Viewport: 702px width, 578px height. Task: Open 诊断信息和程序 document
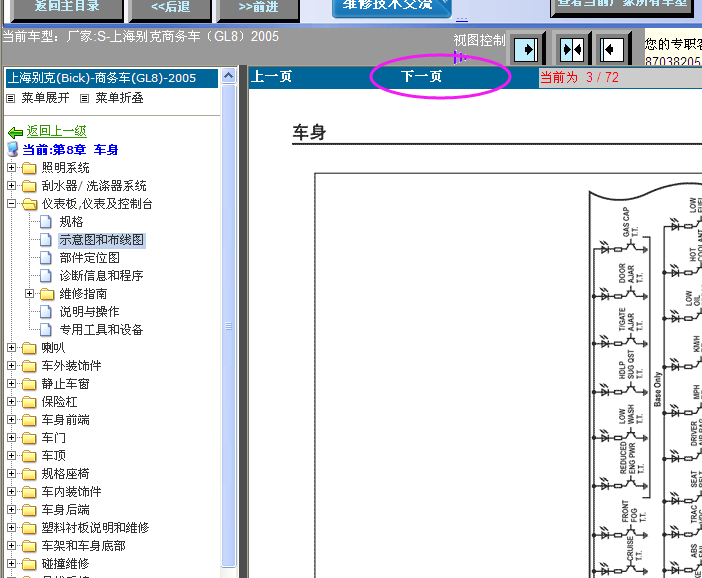pyautogui.click(x=101, y=275)
